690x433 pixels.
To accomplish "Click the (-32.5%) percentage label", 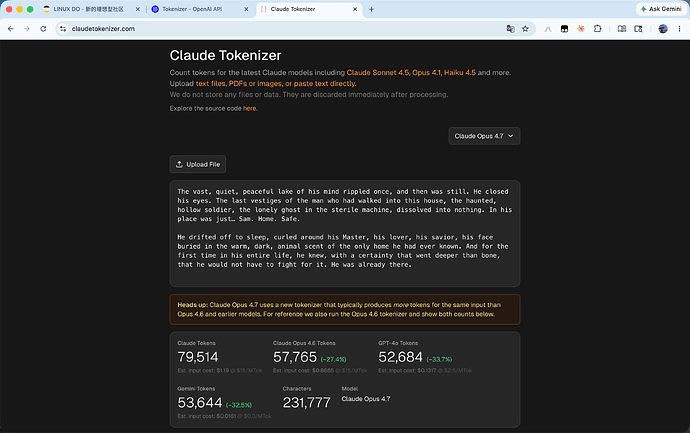I will point(239,405).
